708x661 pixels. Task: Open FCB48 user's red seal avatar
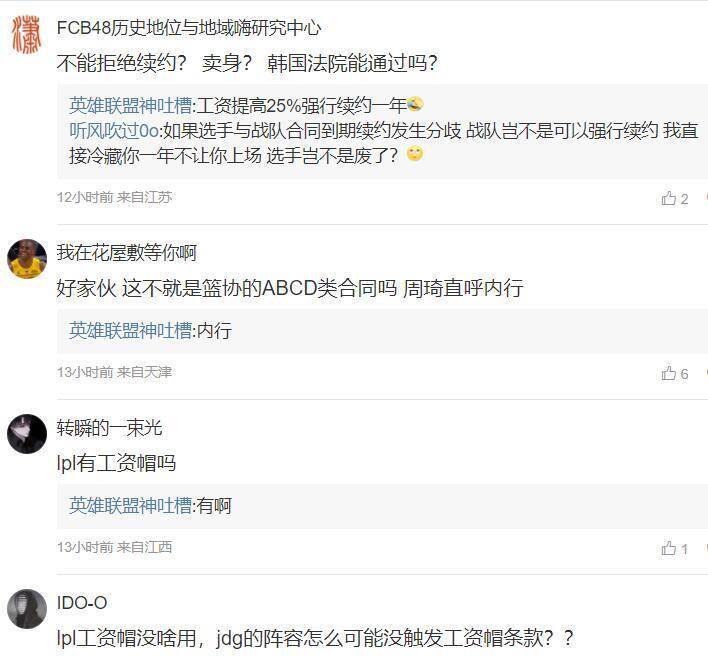click(27, 35)
